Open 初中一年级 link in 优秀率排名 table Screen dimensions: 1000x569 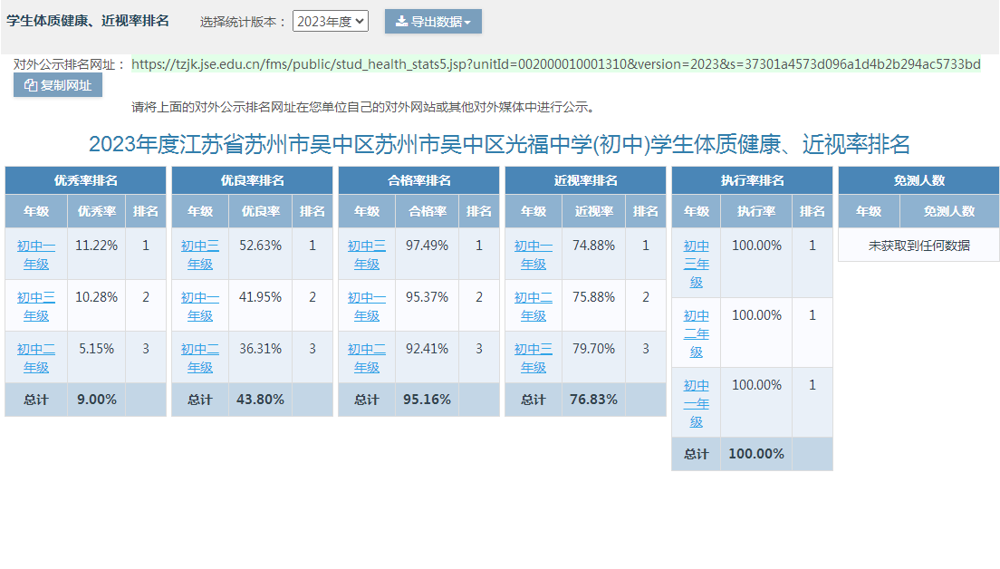click(36, 255)
